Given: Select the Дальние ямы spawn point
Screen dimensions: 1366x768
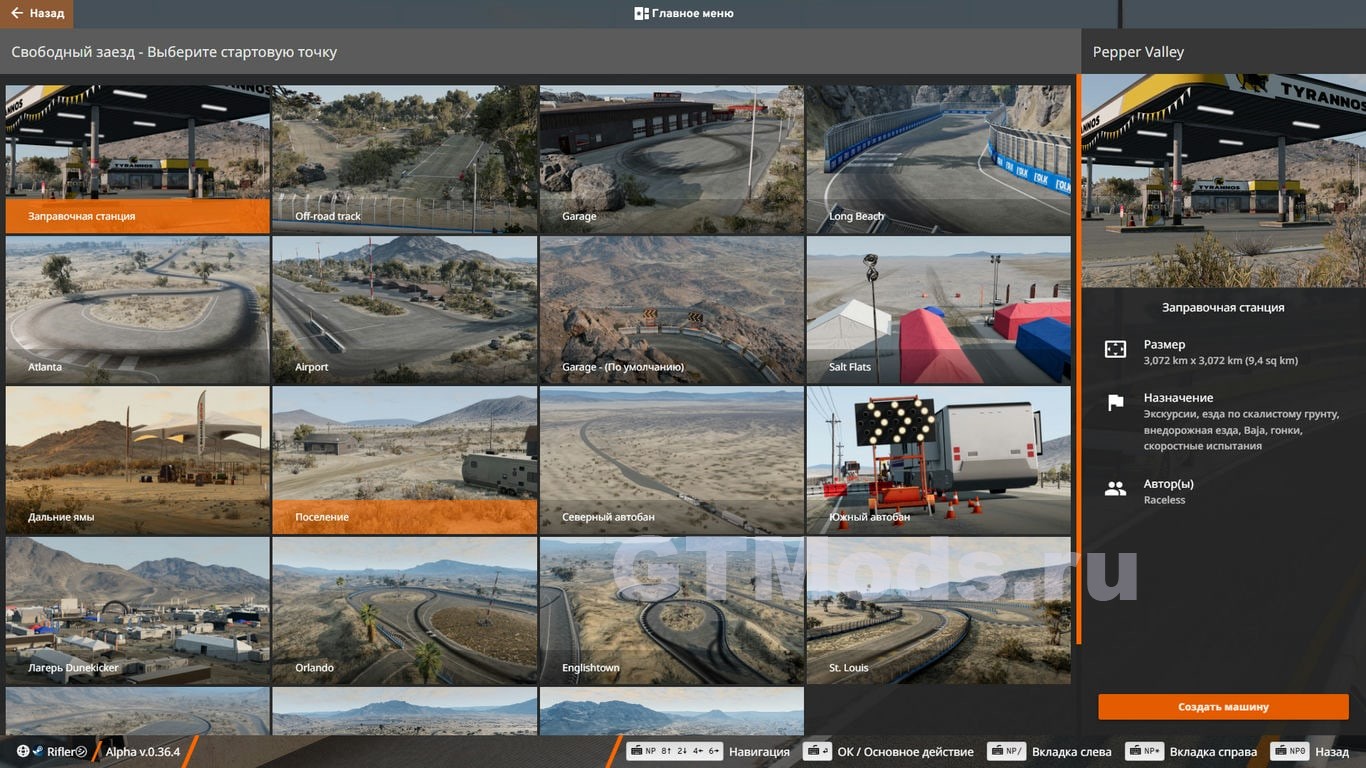Looking at the screenshot, I should click(x=137, y=460).
